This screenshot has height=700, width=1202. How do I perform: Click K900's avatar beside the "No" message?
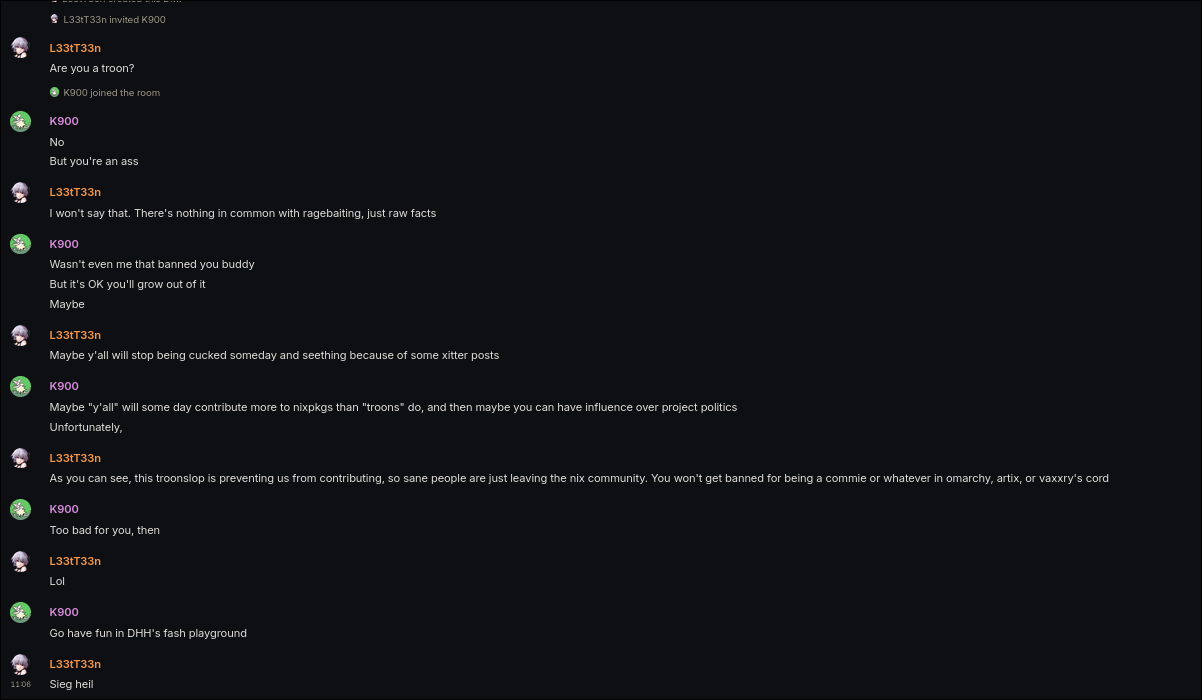click(x=20, y=122)
